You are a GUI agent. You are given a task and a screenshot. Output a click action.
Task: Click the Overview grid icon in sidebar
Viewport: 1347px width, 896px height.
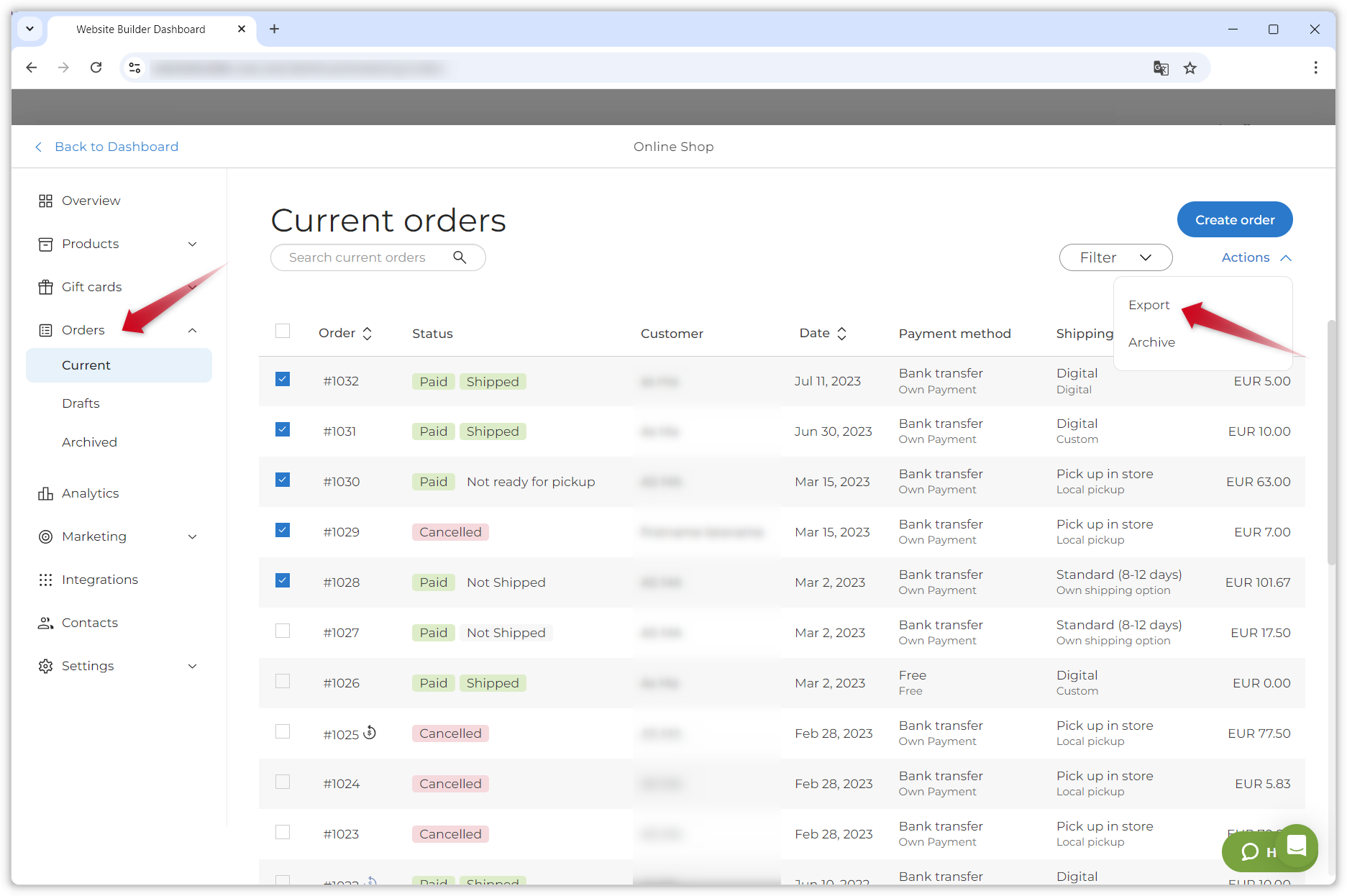click(45, 201)
